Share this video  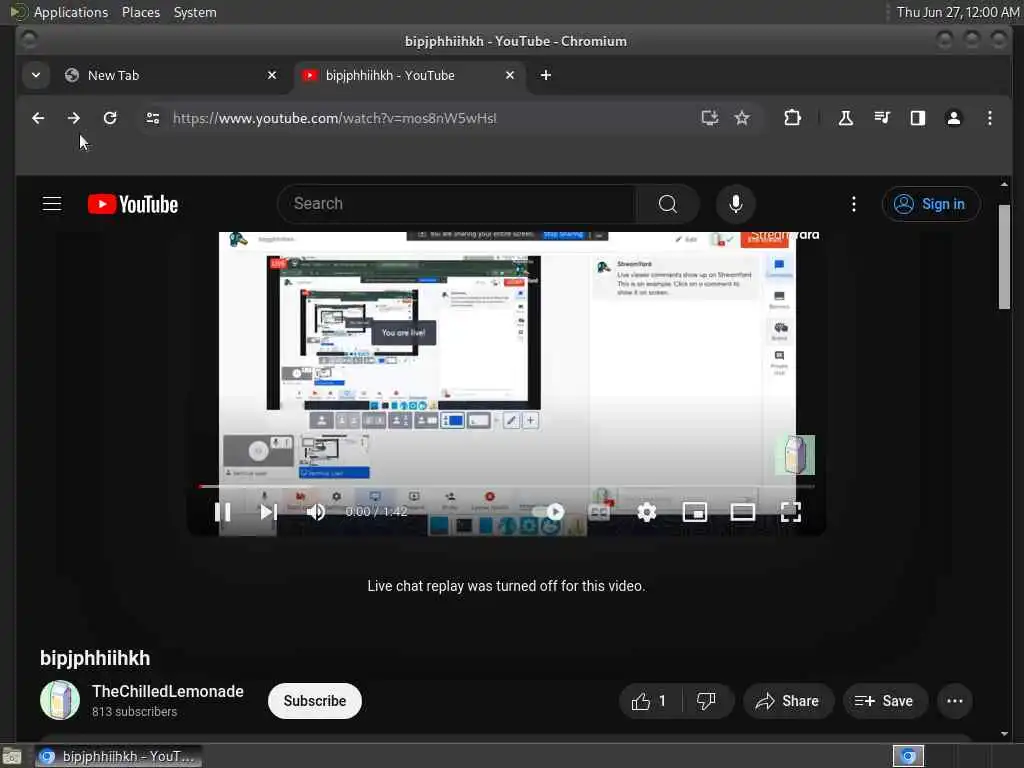point(788,701)
